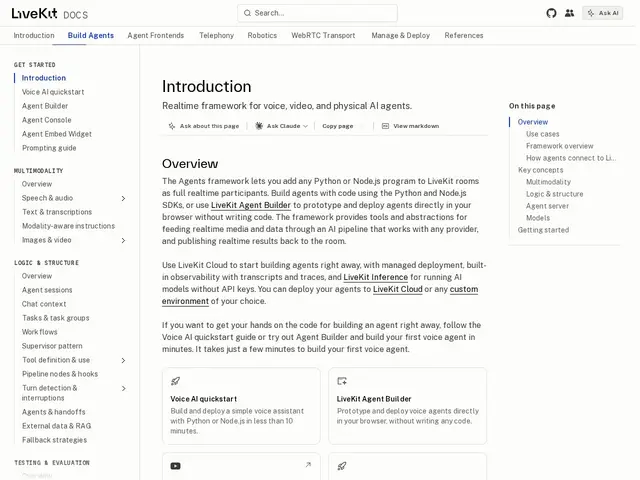Click the Ask AI sparkle button
The width and height of the screenshot is (640, 480).
[x=602, y=13]
